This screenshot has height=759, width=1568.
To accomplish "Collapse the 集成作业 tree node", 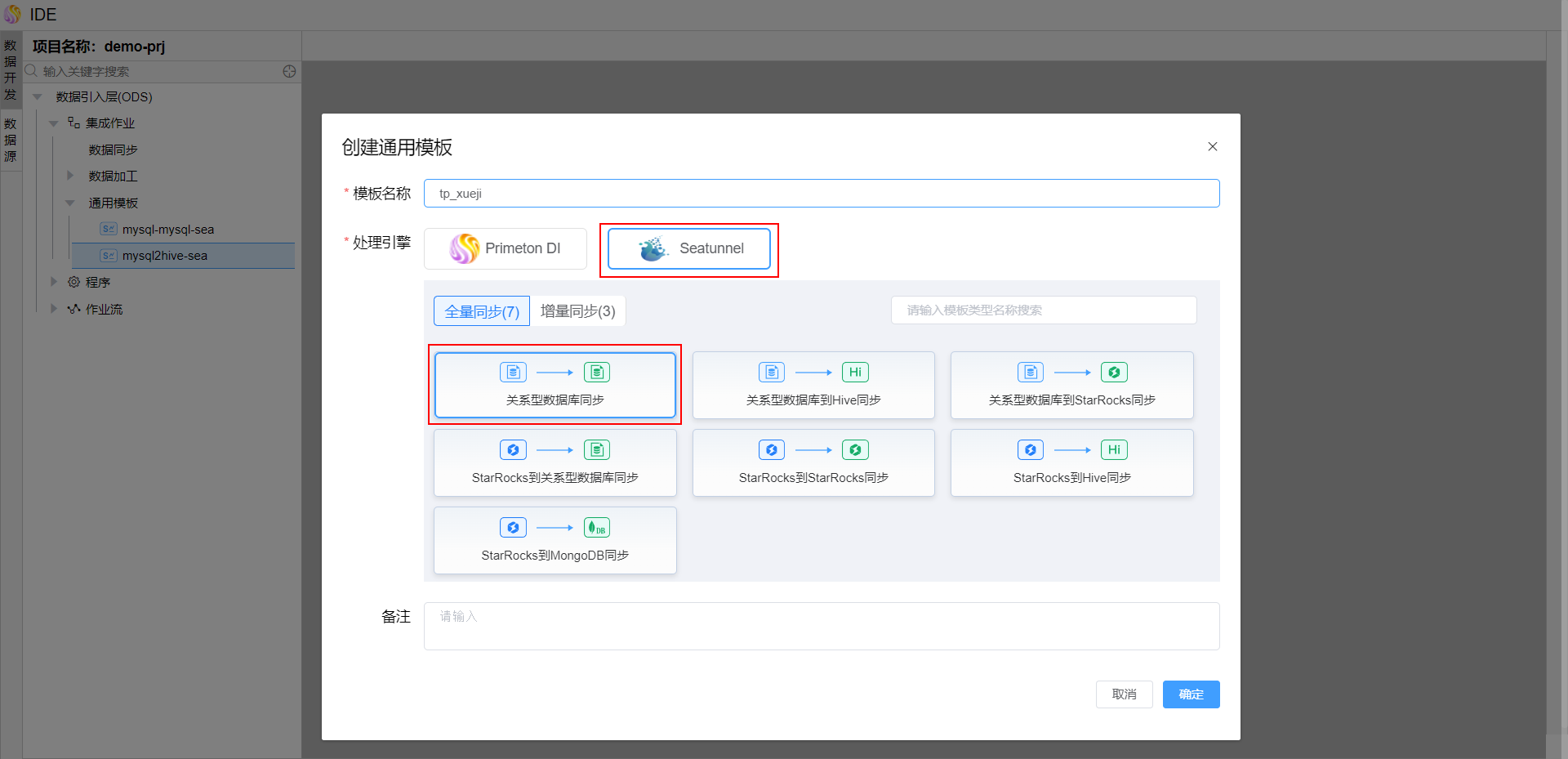I will coord(54,123).
